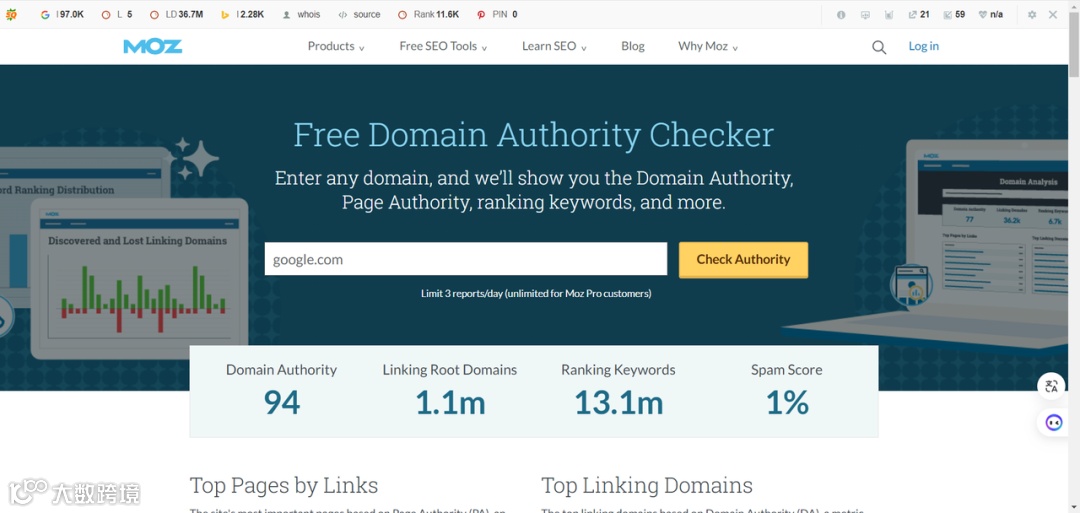The width and height of the screenshot is (1080, 513).
Task: Open the site search magnifier
Action: [x=879, y=47]
